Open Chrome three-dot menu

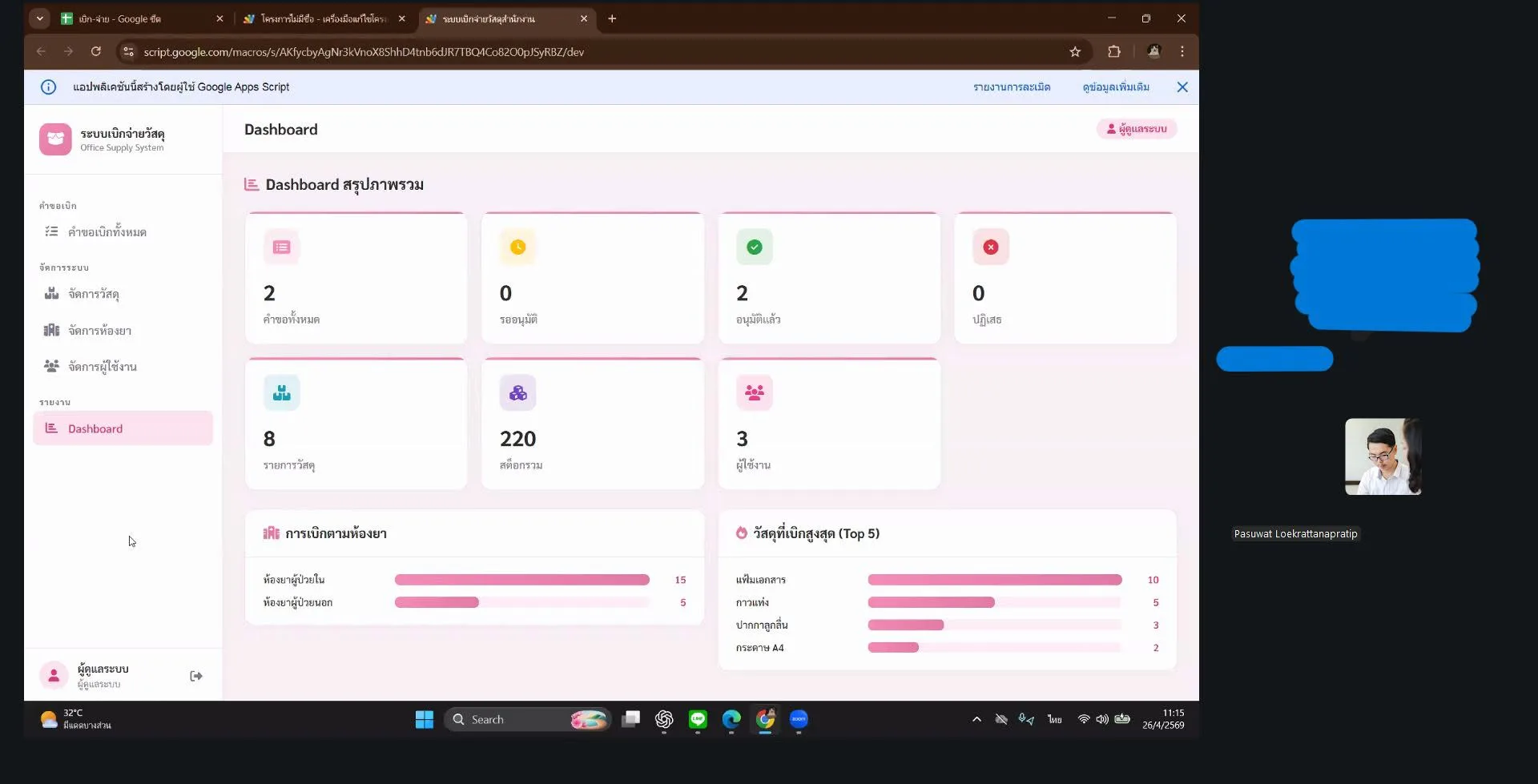coord(1182,51)
